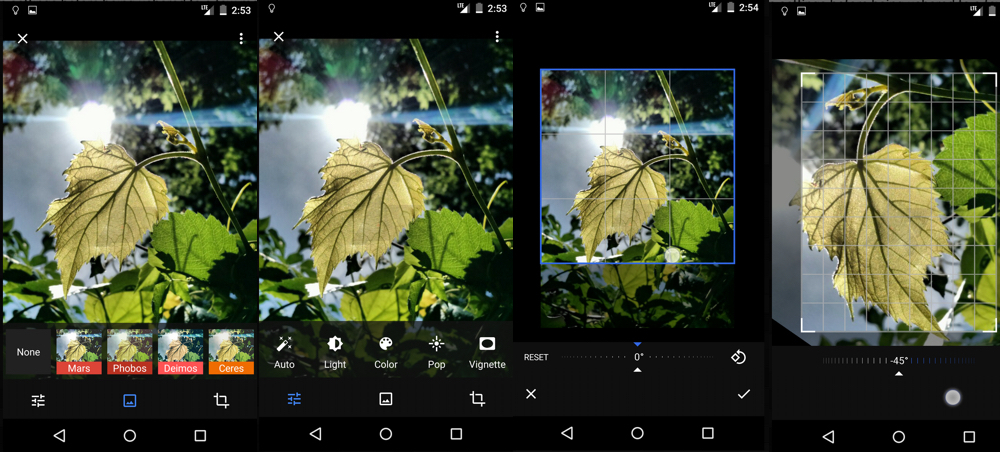1000x452 pixels.
Task: Click the 2:53 clock in first screen
Action: [x=241, y=10]
